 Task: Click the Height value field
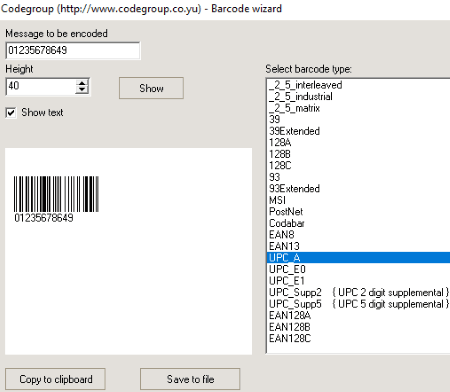(41, 87)
